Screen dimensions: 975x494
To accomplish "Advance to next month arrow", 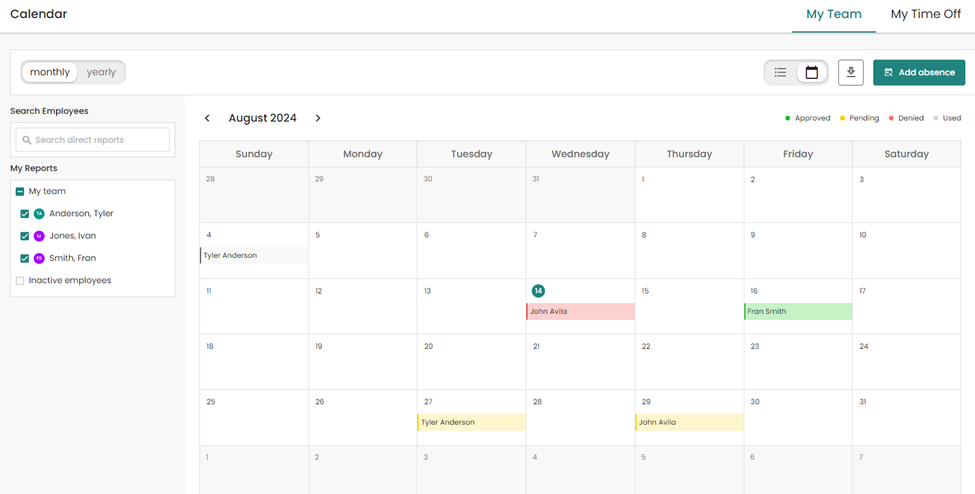I will [x=318, y=118].
